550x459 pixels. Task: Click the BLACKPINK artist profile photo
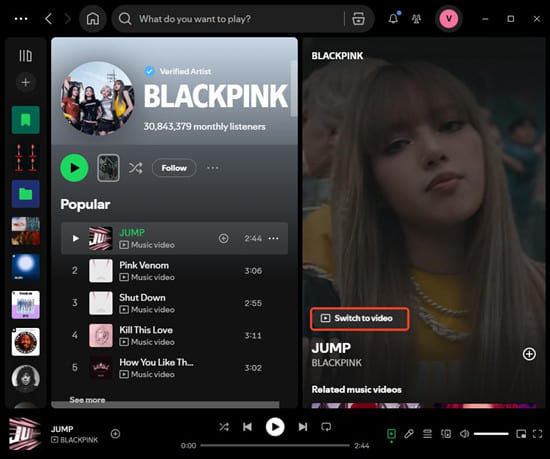click(x=98, y=99)
